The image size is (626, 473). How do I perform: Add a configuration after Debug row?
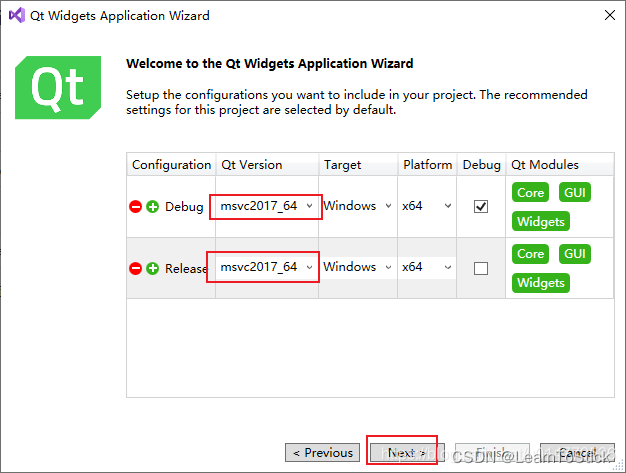pos(153,207)
